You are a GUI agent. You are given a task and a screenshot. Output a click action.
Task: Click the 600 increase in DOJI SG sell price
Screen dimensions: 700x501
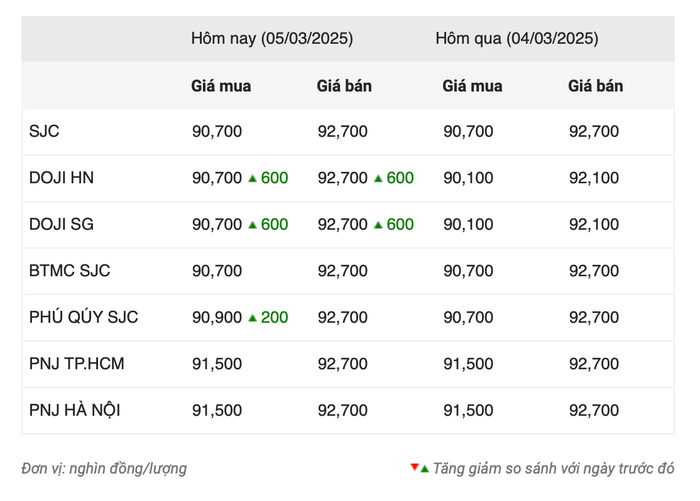click(400, 224)
